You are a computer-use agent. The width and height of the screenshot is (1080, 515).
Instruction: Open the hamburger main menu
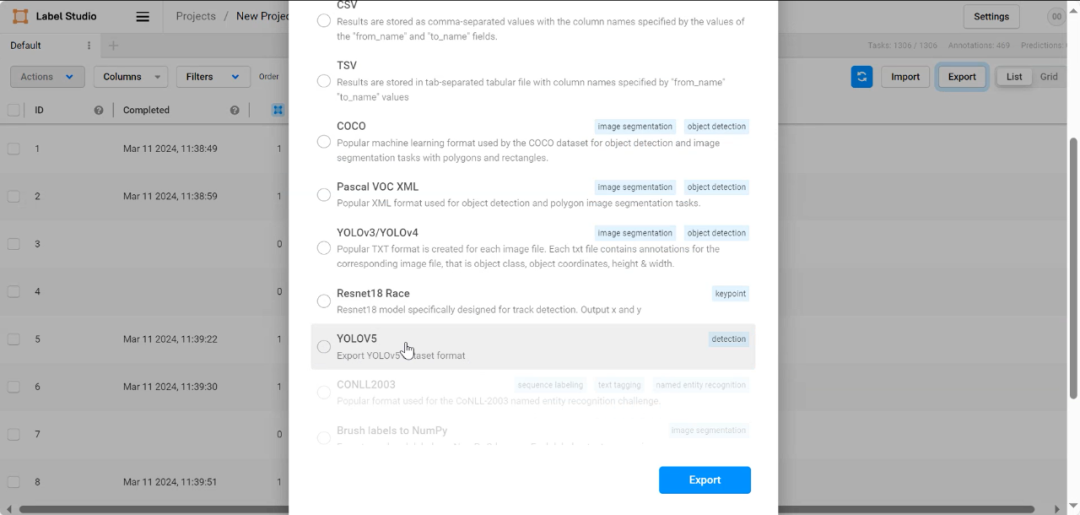click(x=143, y=16)
